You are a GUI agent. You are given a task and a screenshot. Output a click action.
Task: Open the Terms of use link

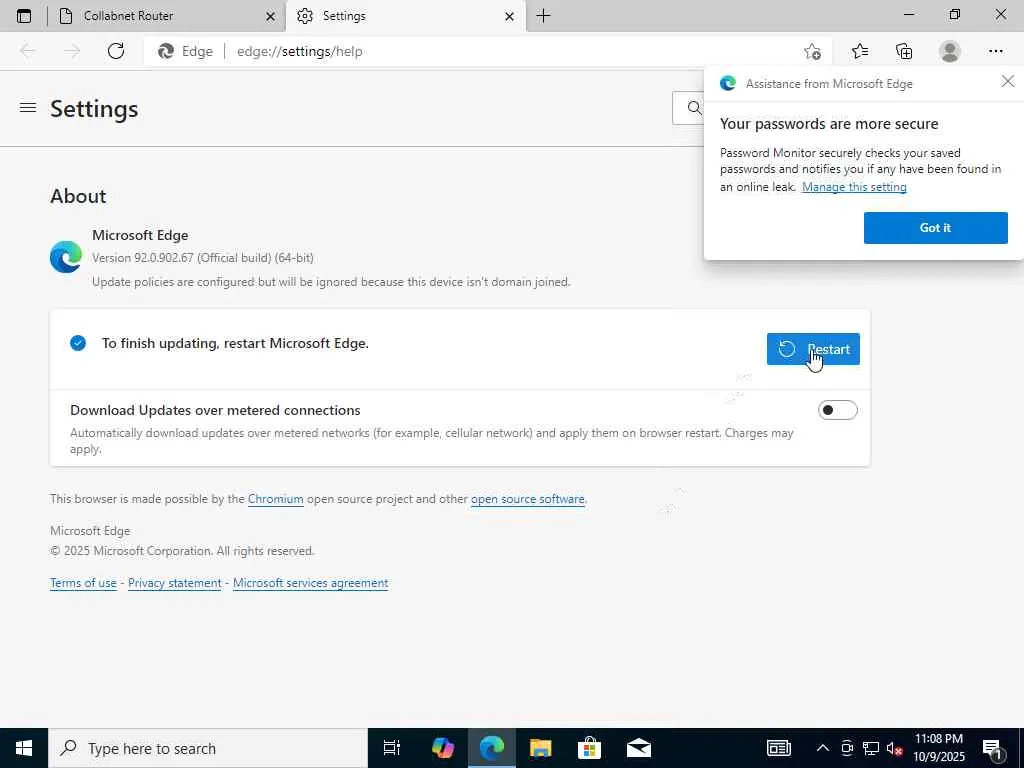point(83,583)
